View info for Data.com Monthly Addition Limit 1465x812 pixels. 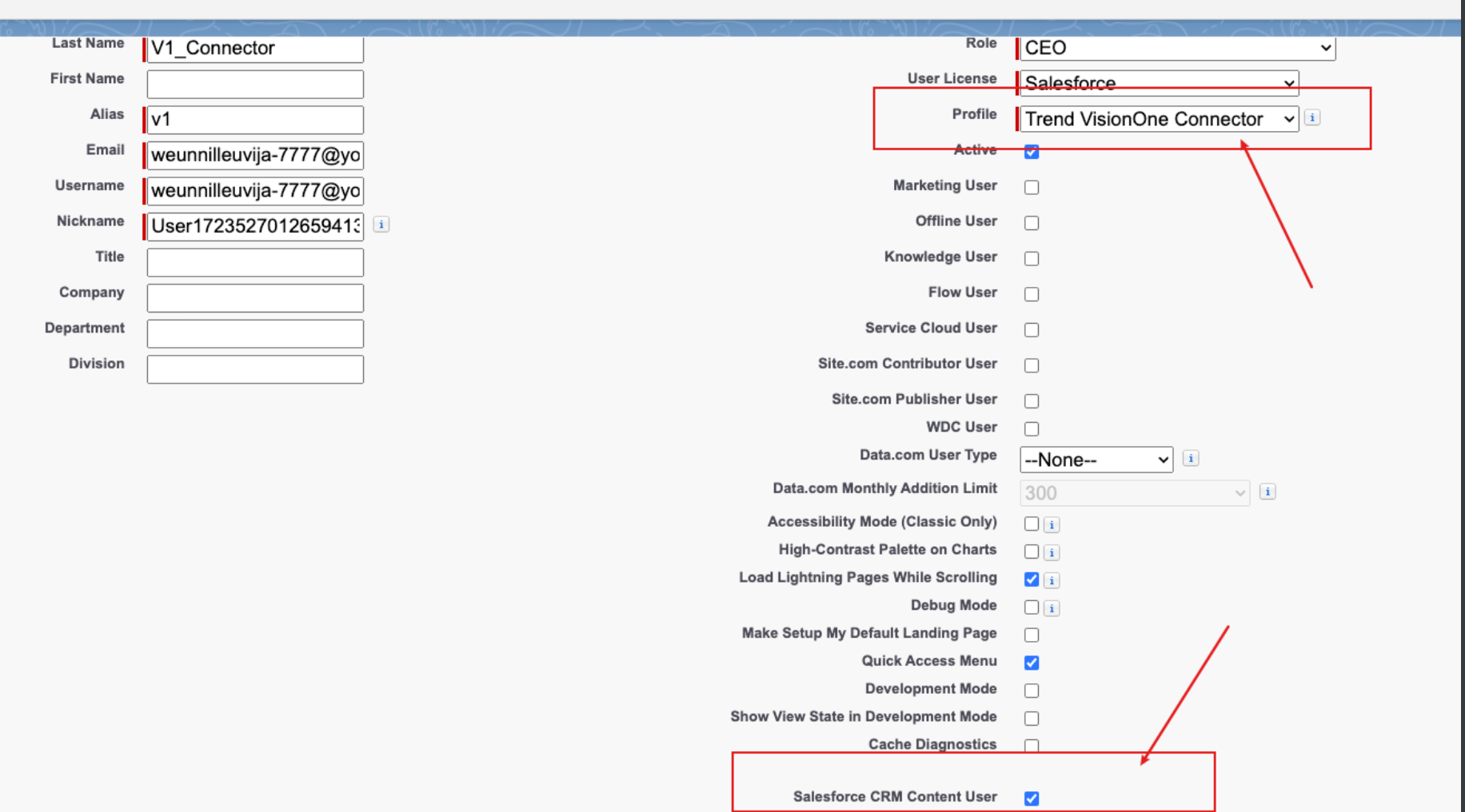pos(1267,492)
